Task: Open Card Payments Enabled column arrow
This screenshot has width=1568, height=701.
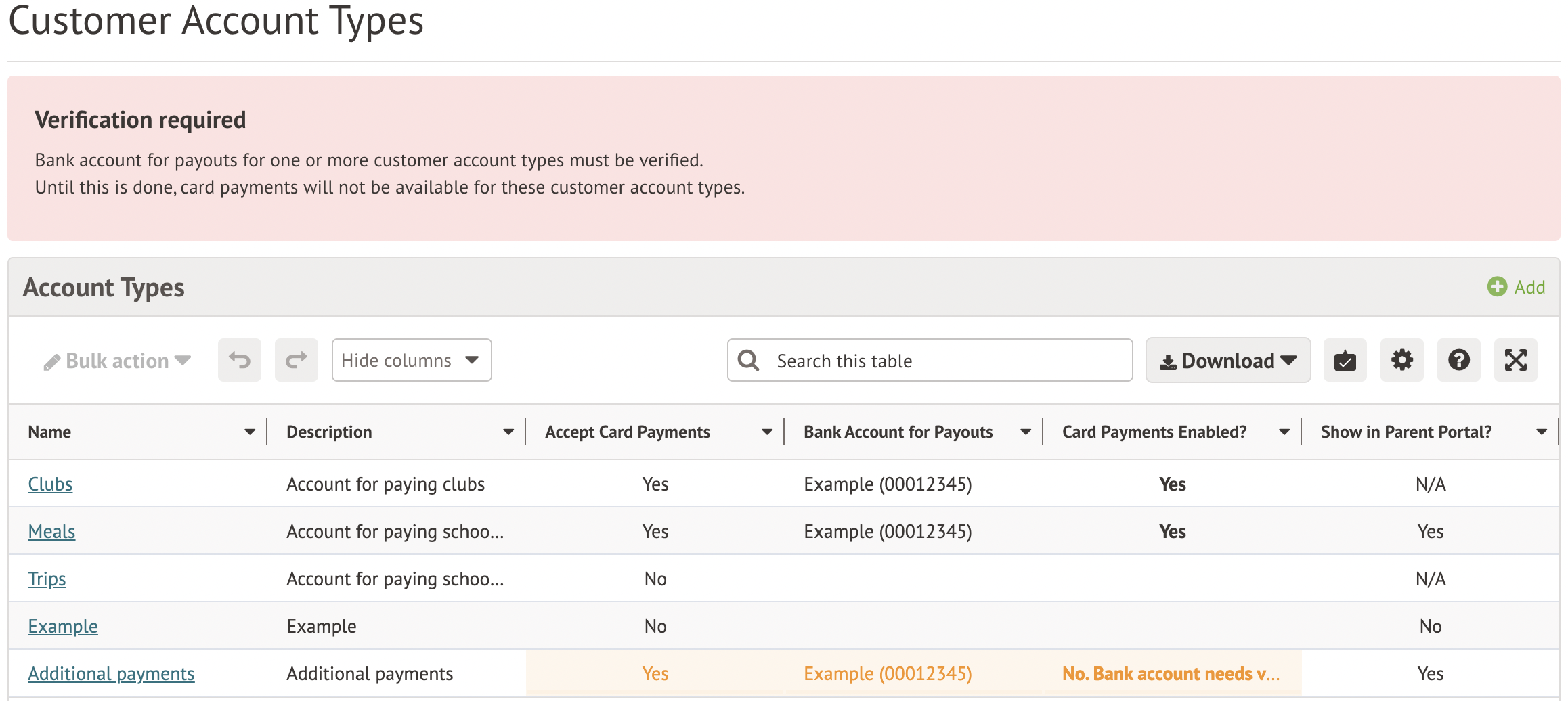Action: click(x=1284, y=432)
